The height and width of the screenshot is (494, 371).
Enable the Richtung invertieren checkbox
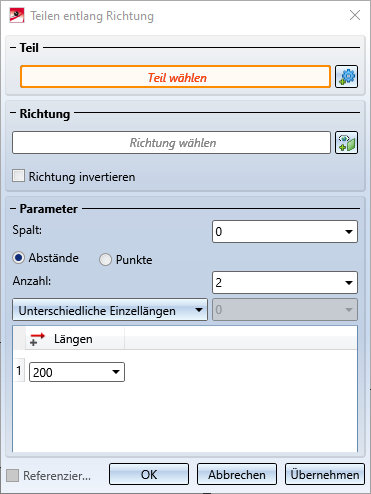(x=18, y=176)
